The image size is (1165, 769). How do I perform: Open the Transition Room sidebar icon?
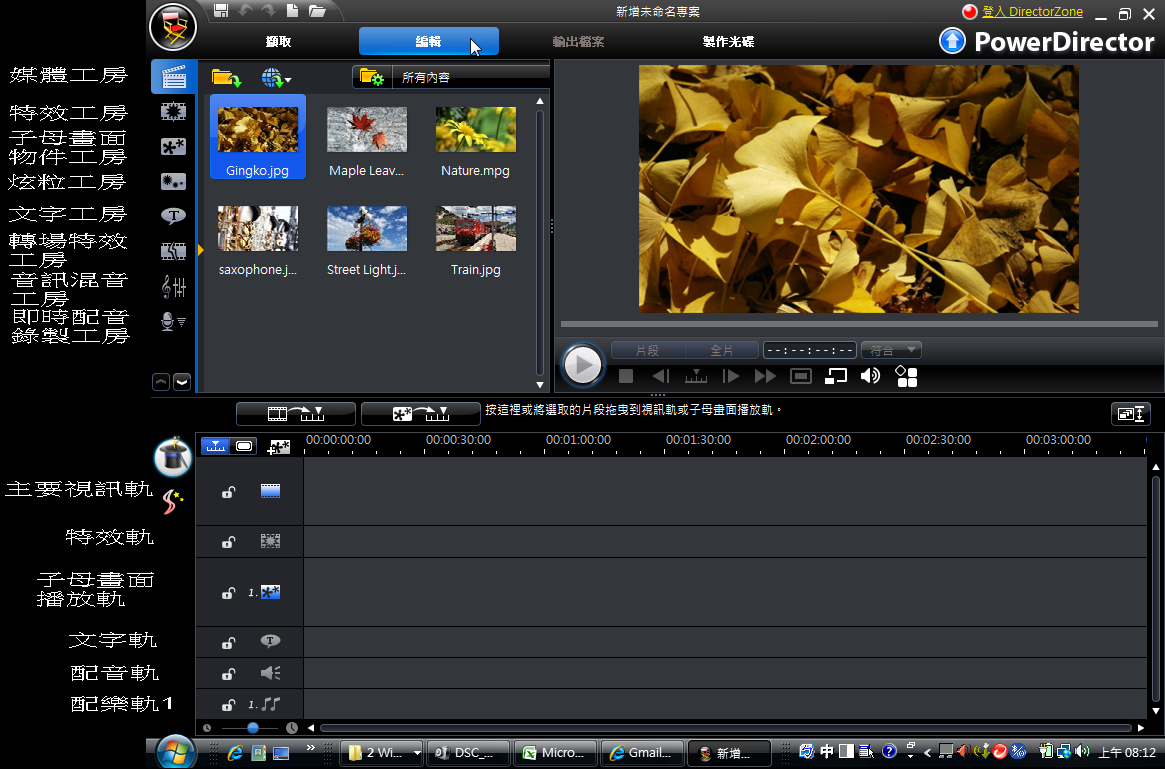174,251
